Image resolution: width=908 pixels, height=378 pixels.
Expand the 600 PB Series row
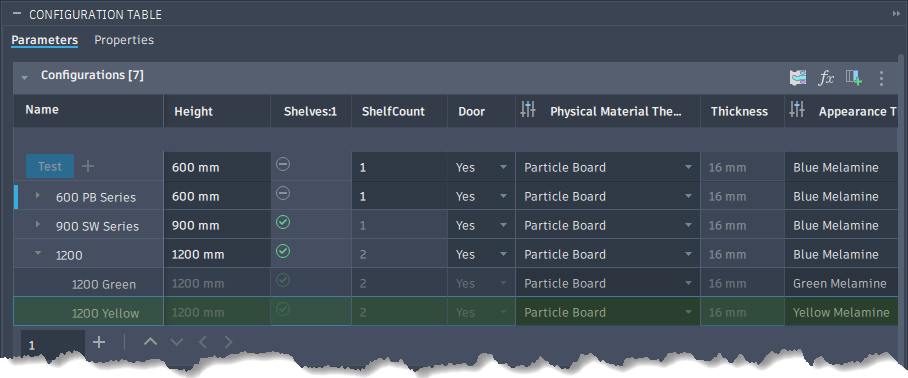pyautogui.click(x=38, y=196)
